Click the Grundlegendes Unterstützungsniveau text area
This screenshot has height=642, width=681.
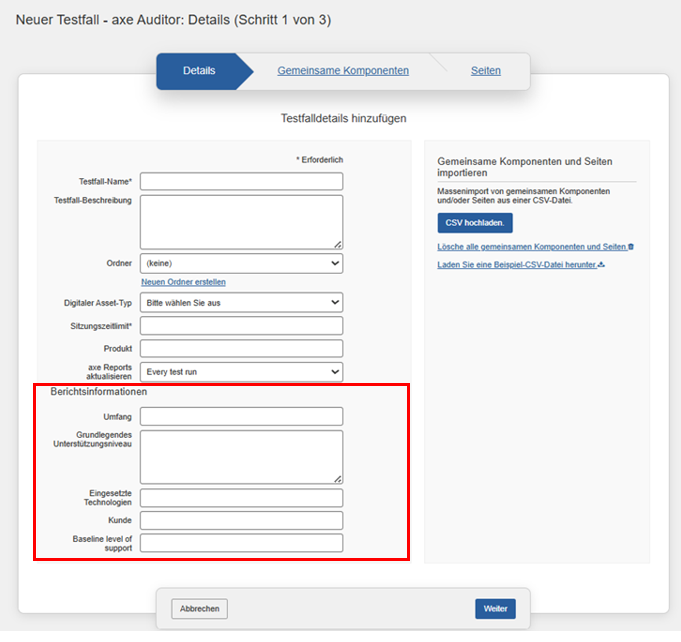tap(241, 457)
